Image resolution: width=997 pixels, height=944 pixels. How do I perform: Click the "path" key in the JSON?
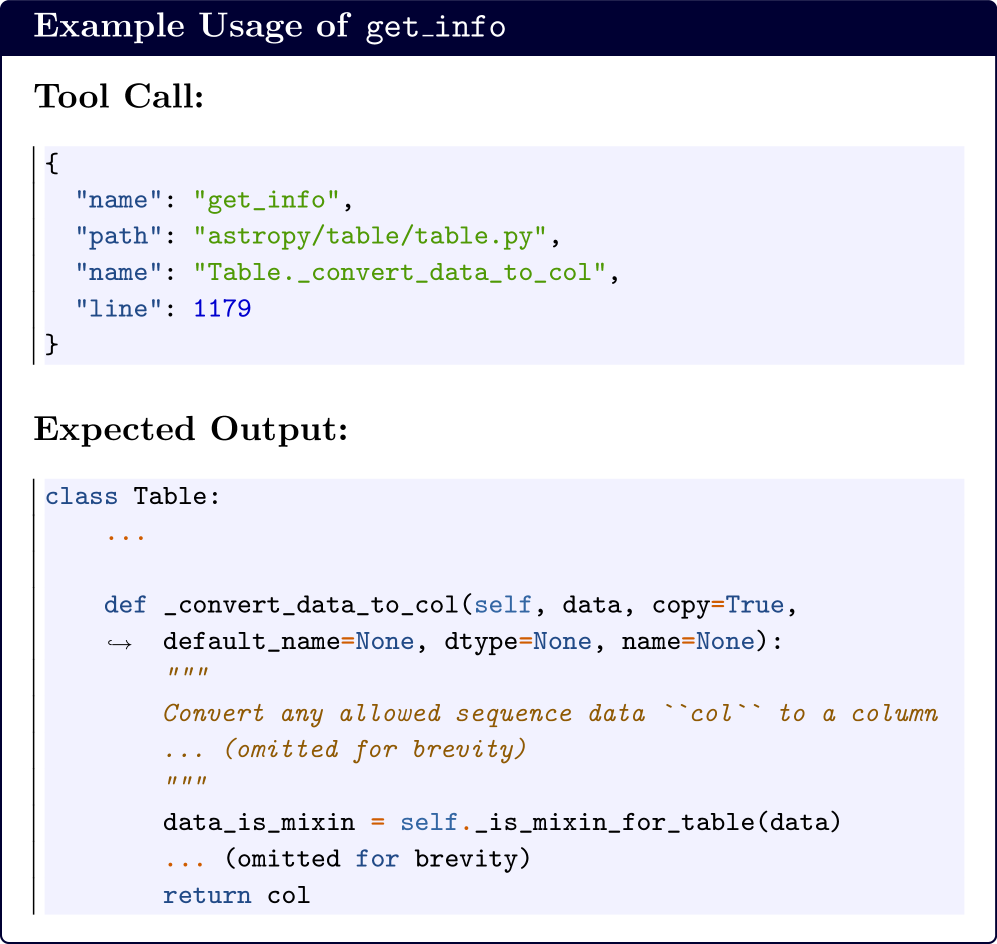click(x=119, y=236)
